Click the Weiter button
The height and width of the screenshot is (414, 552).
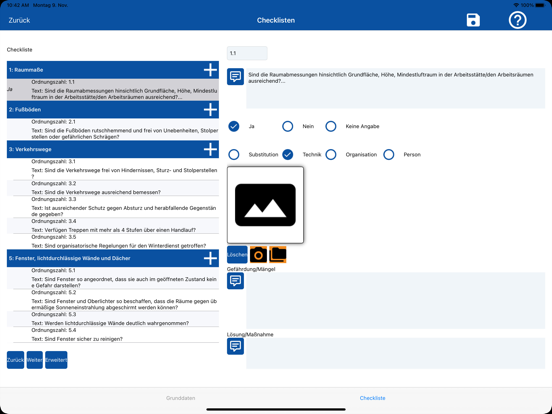click(x=34, y=360)
